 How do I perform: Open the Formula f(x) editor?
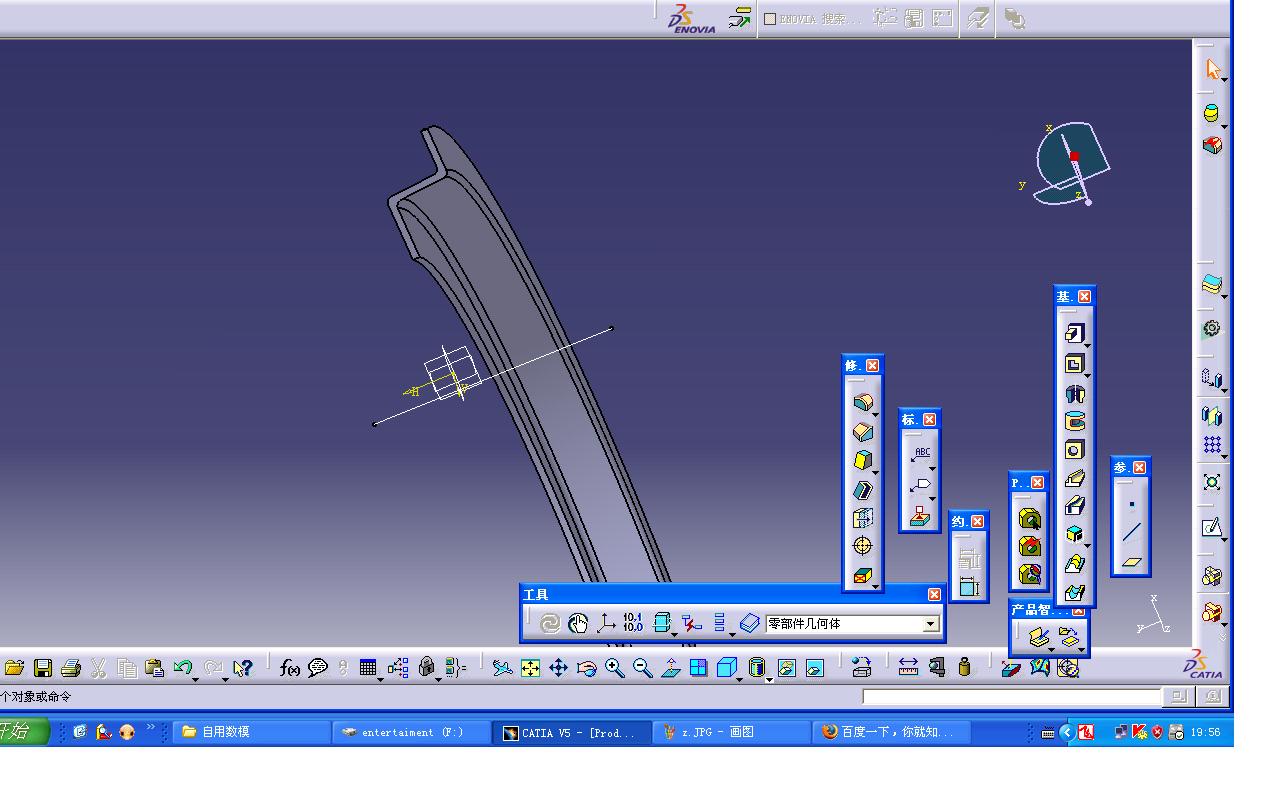(290, 668)
